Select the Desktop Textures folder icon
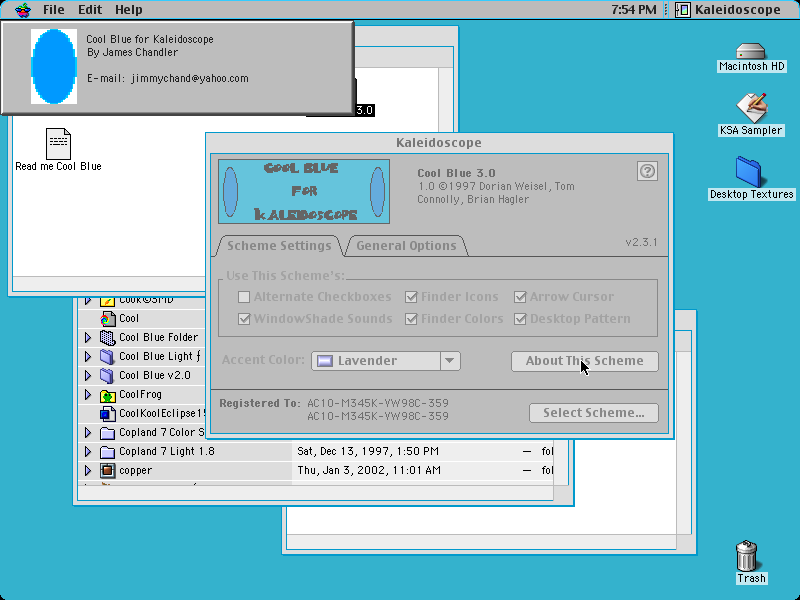 (x=749, y=172)
